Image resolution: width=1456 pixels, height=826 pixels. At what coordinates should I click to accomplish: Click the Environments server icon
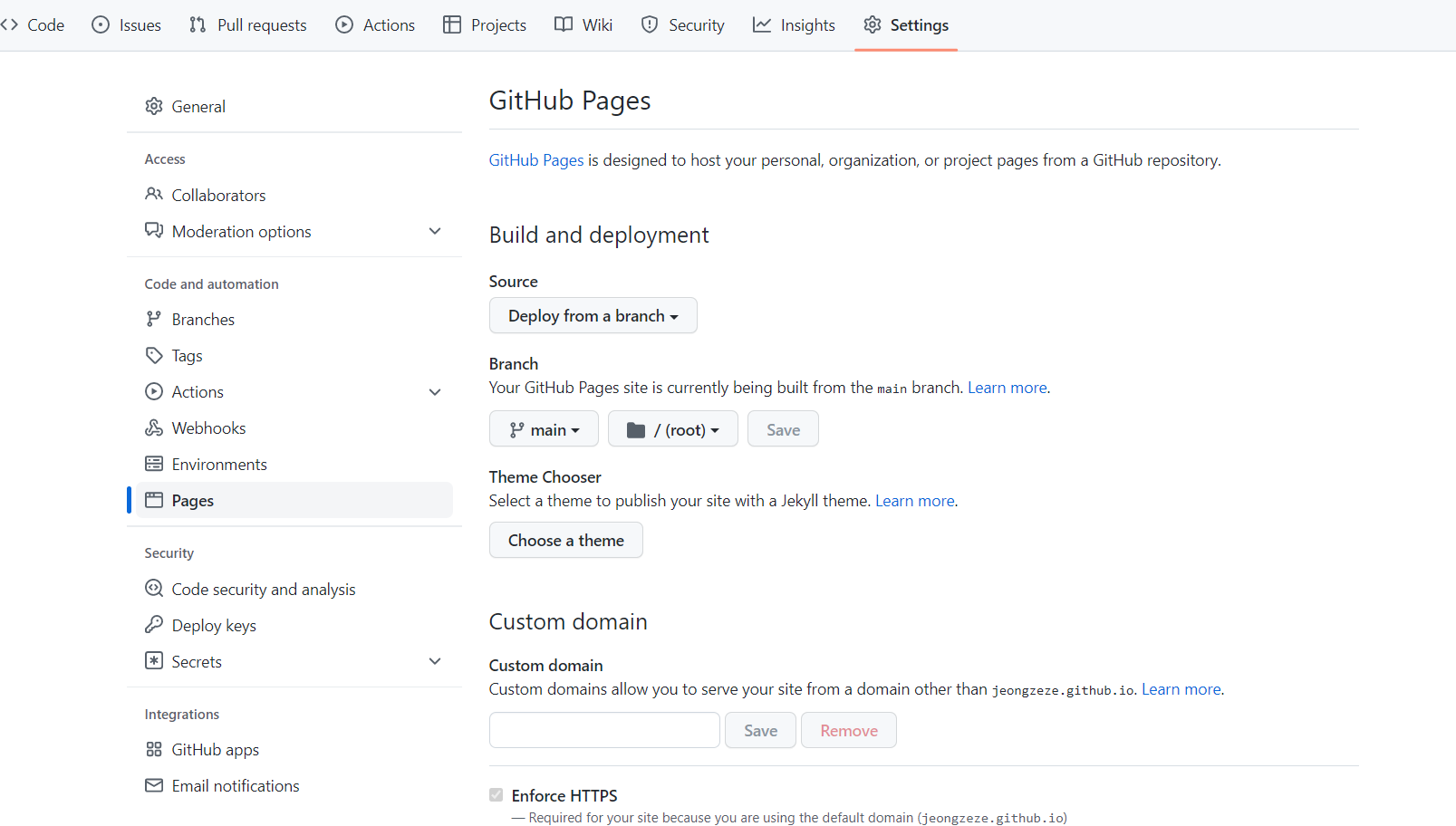tap(154, 464)
